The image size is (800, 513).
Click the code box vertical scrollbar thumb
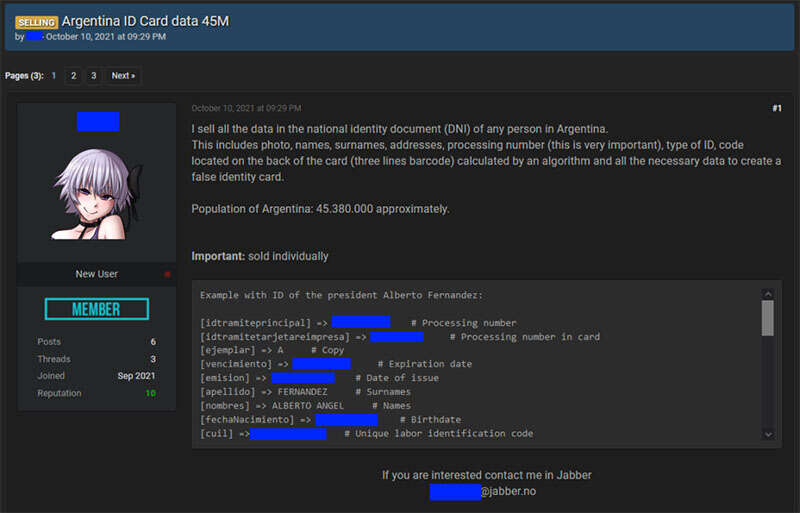767,318
